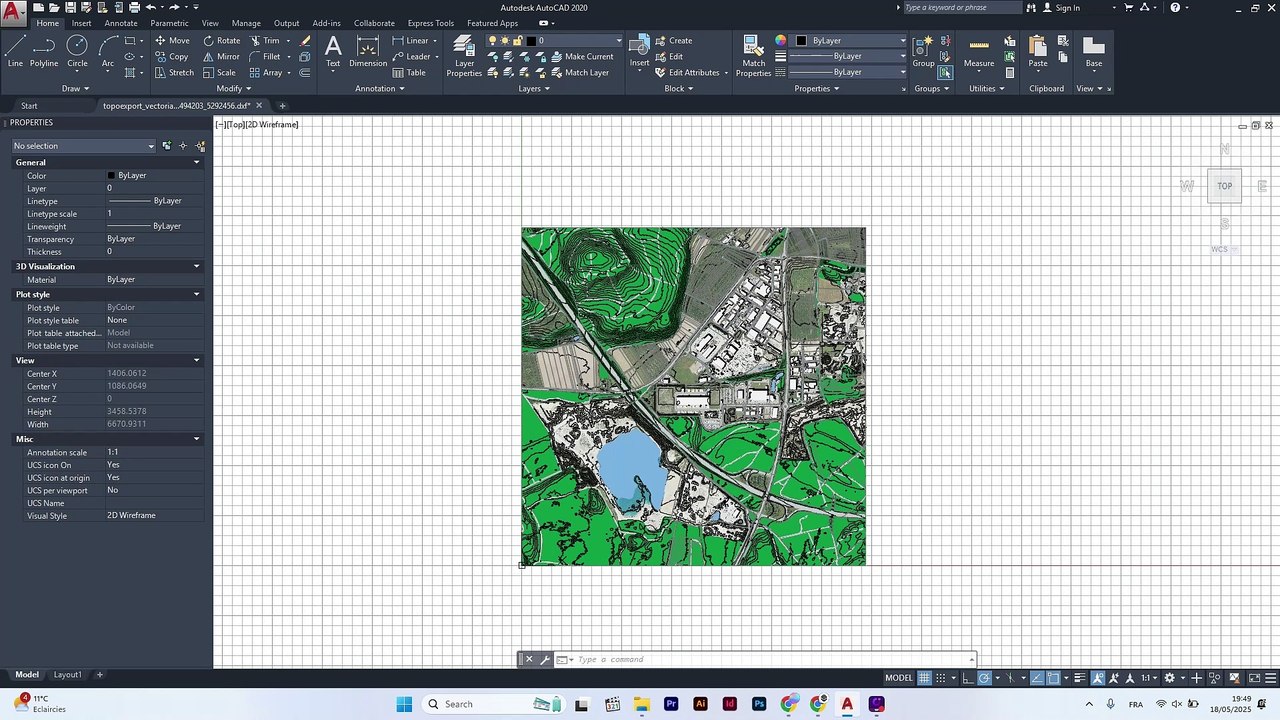Viewport: 1280px width, 720px height.
Task: Select the Circle tool
Action: click(77, 51)
